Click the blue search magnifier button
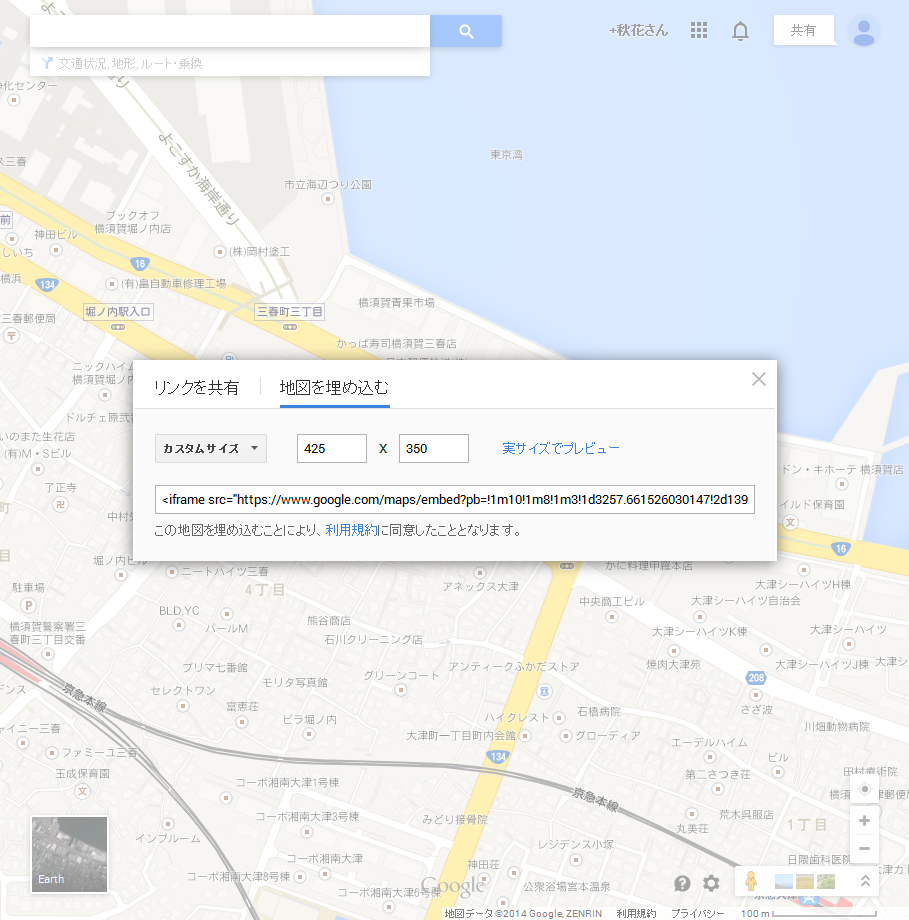The height and width of the screenshot is (920, 909). [466, 31]
